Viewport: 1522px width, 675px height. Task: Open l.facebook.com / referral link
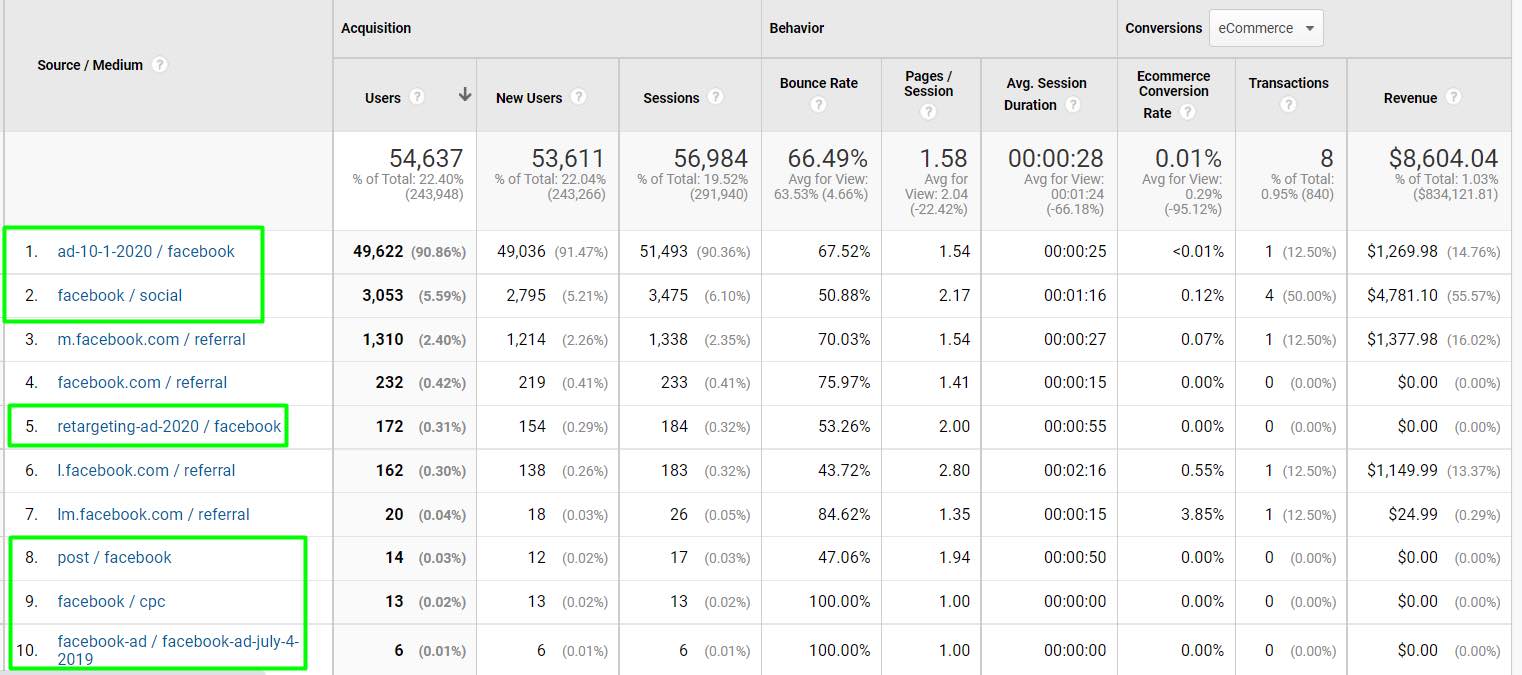[146, 470]
